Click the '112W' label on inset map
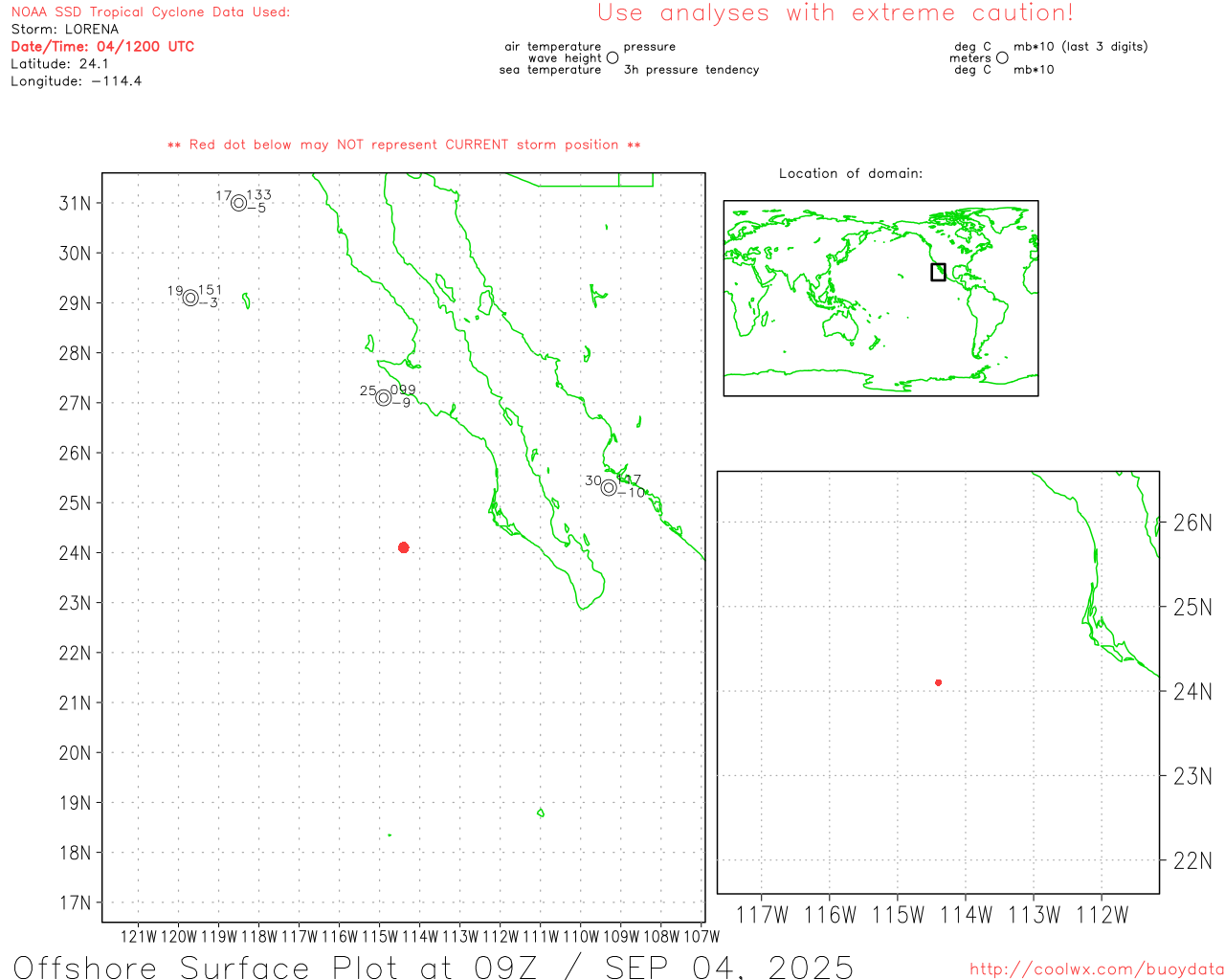This screenshot has width=1225, height=980. point(1102,915)
